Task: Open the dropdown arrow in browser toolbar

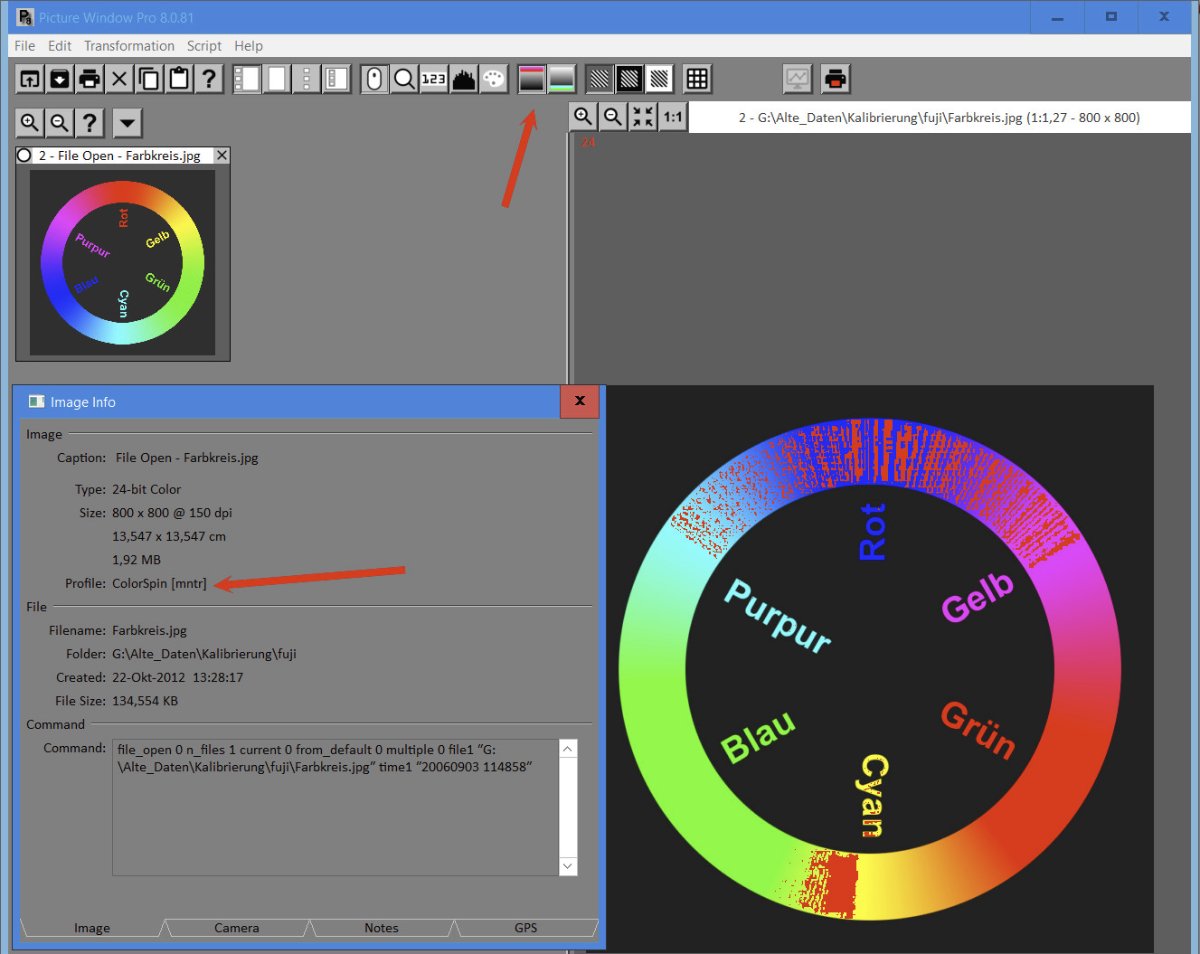Action: [x=127, y=123]
